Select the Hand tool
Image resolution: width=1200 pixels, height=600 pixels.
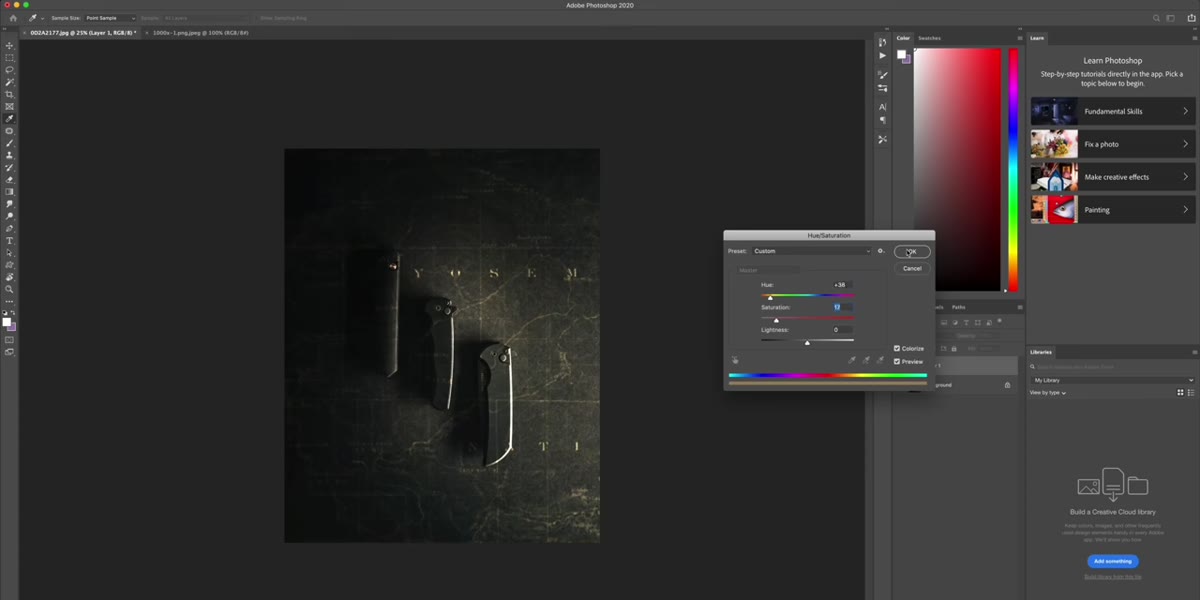coord(10,277)
